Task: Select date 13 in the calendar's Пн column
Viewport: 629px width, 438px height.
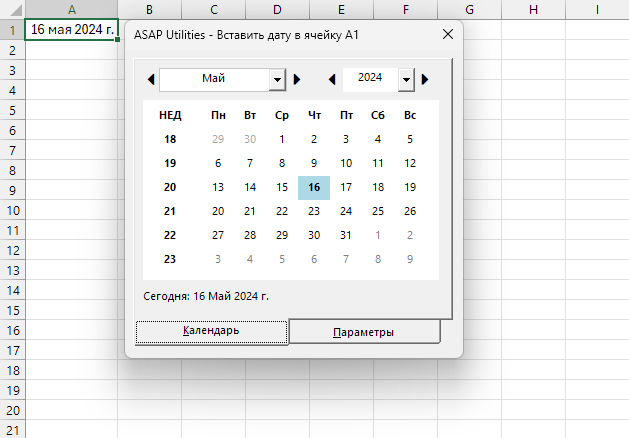Action: (218, 187)
